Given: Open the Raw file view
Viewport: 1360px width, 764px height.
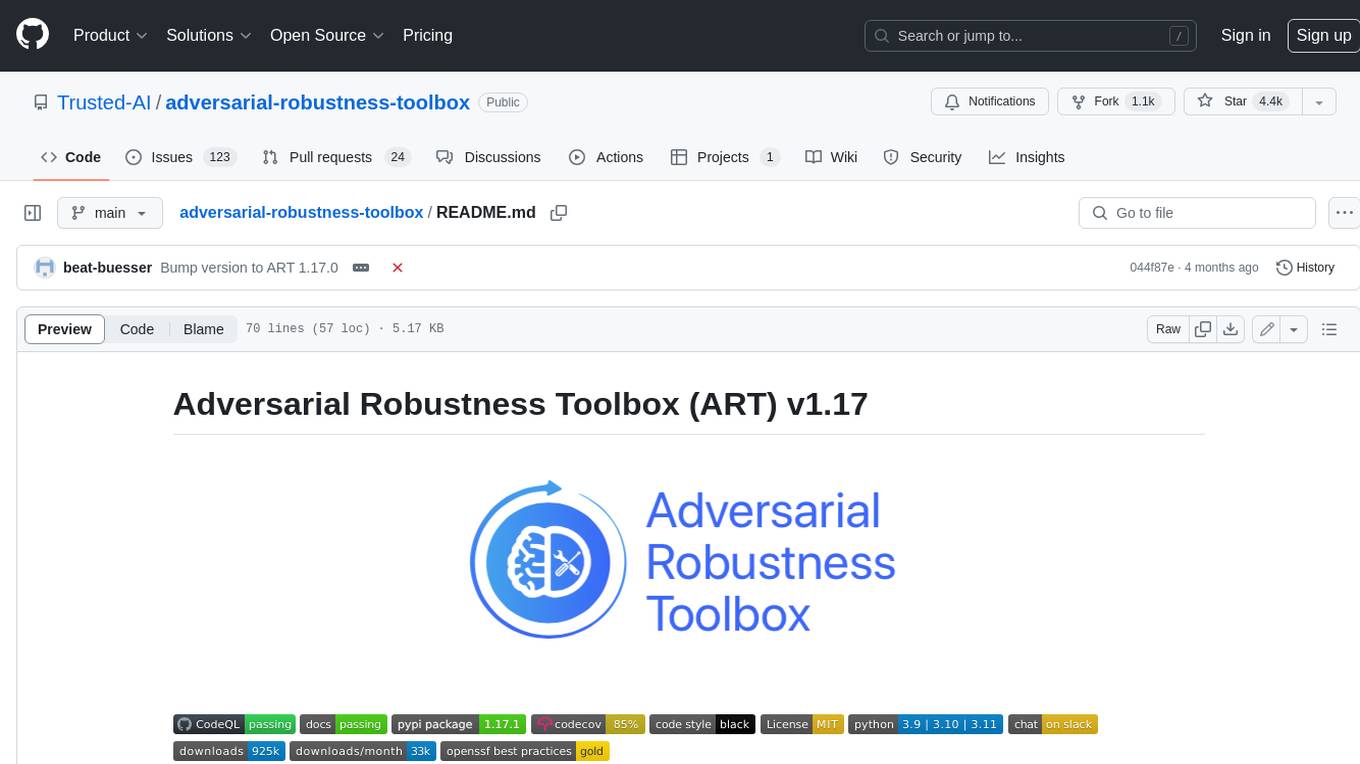Looking at the screenshot, I should [x=1168, y=329].
